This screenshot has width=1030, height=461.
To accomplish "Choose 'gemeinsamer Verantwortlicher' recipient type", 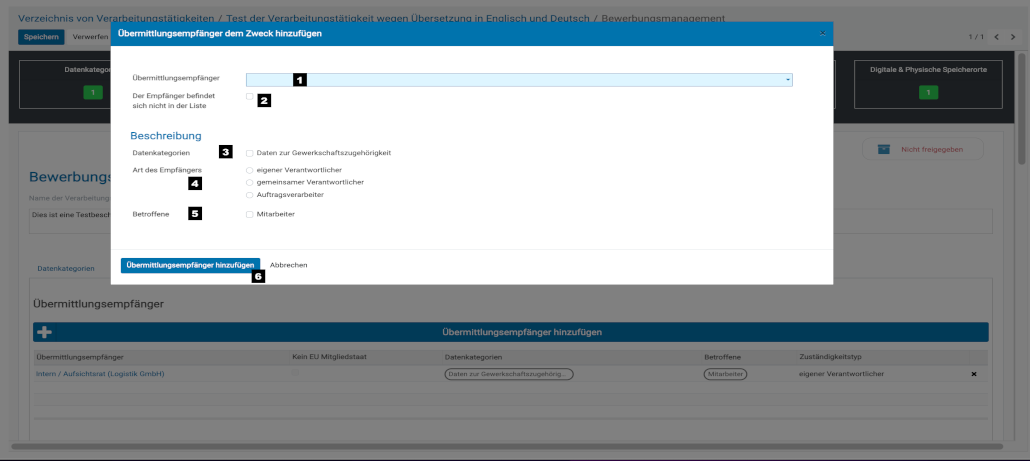I will [250, 183].
